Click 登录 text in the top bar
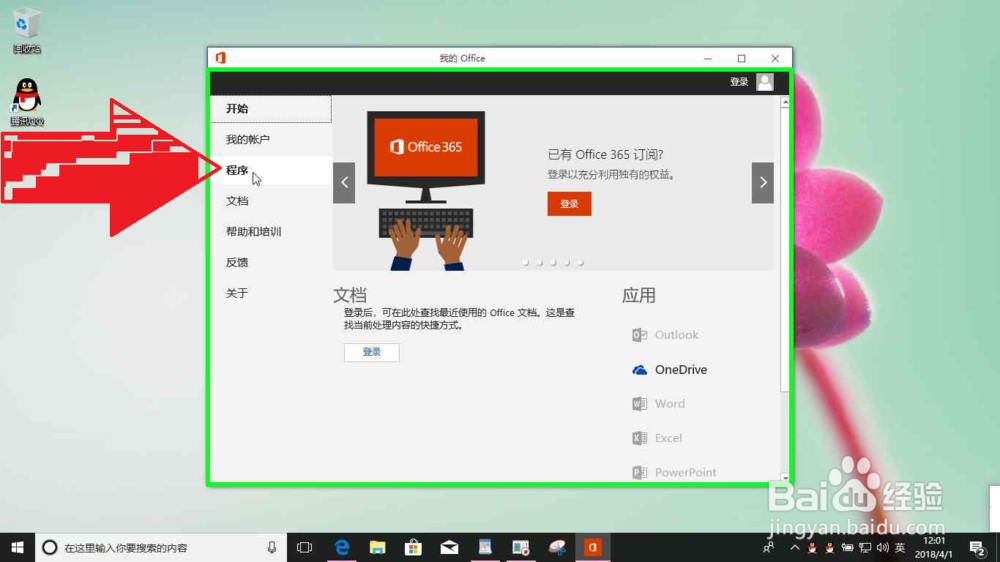 click(739, 82)
